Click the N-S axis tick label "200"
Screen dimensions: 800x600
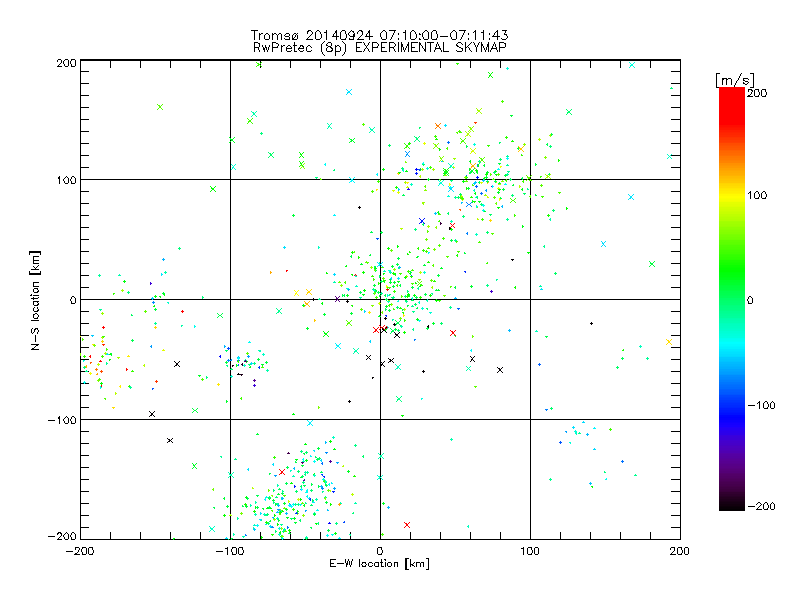[x=66, y=63]
